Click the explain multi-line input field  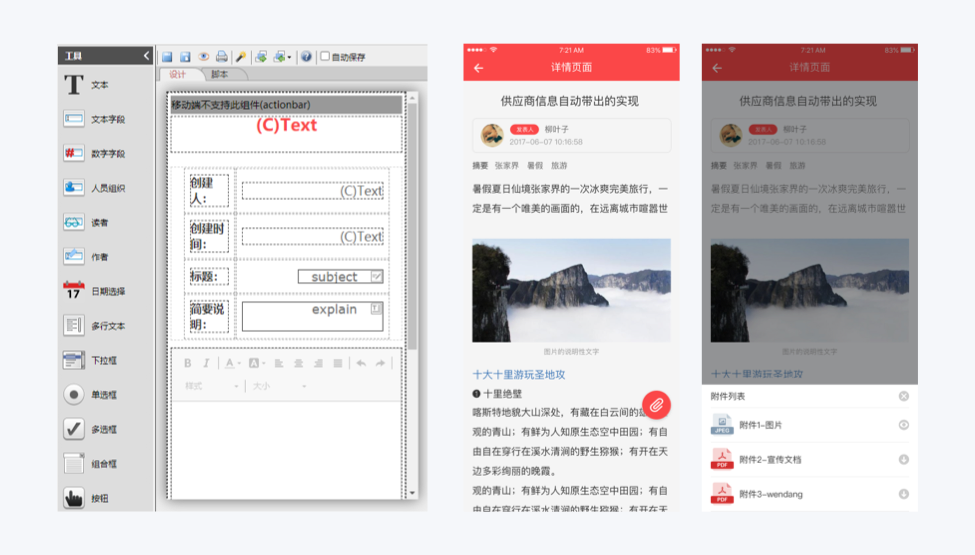pyautogui.click(x=313, y=316)
